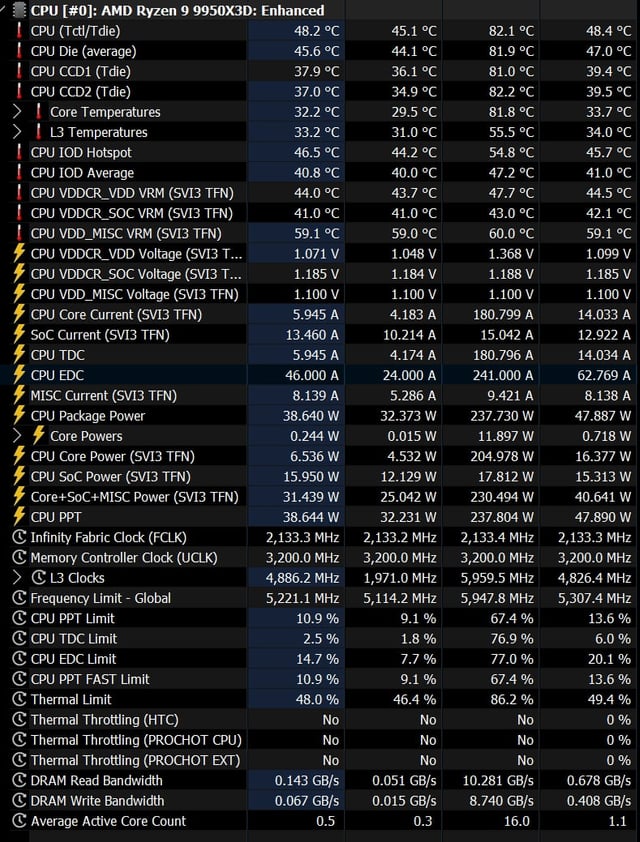
Task: Click lightning icon next to CPU Package Power
Action: (19, 416)
